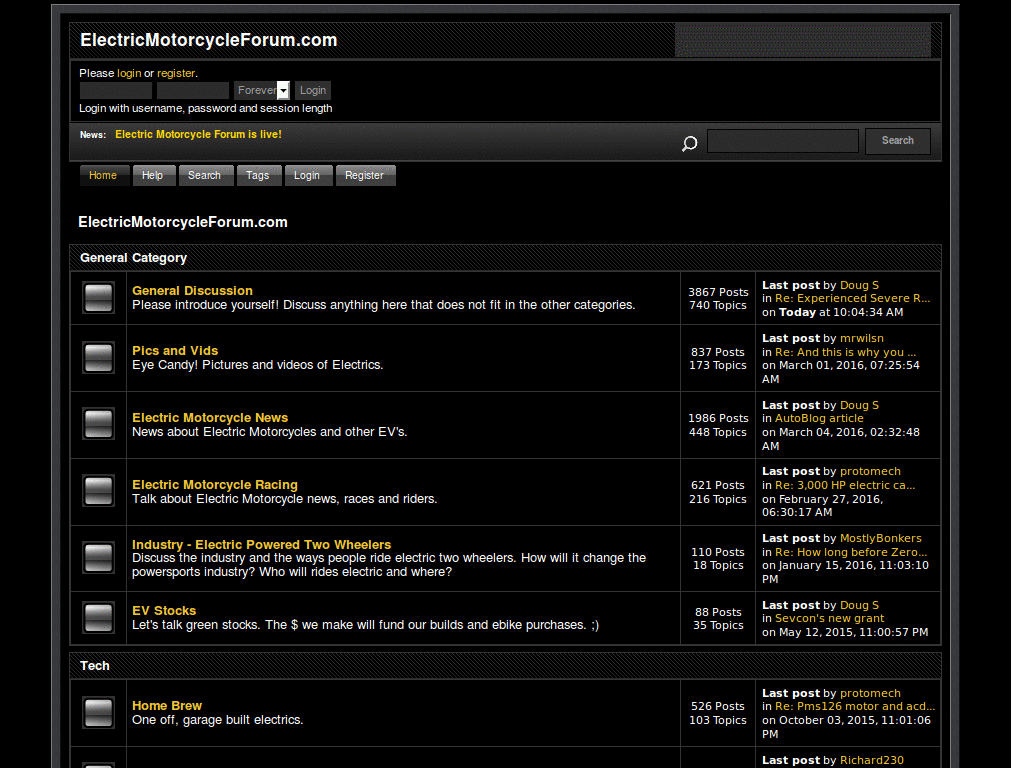1024x768 pixels.
Task: Follow the 'register' link in greeting
Action: tap(176, 73)
